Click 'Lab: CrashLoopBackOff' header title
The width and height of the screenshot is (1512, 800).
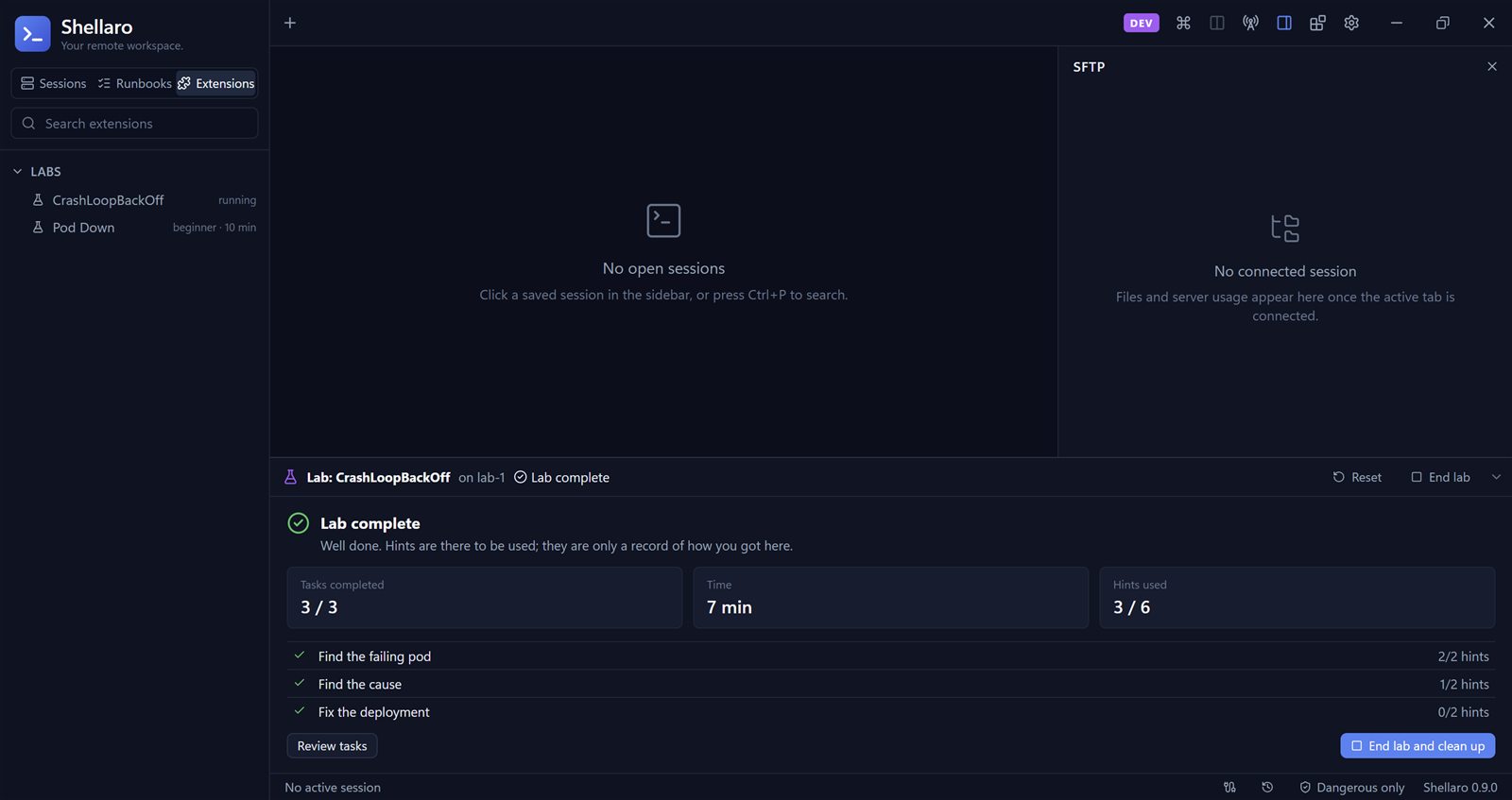378,478
